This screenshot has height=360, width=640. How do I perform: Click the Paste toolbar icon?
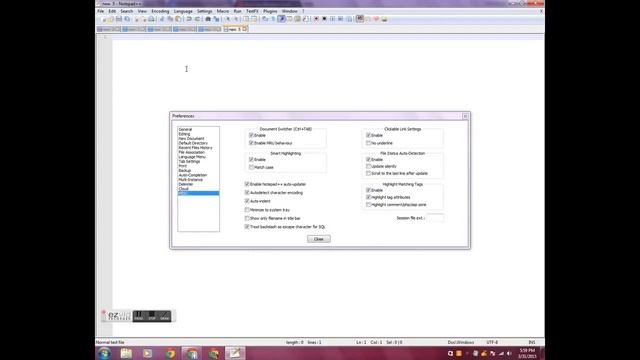[x=178, y=19]
